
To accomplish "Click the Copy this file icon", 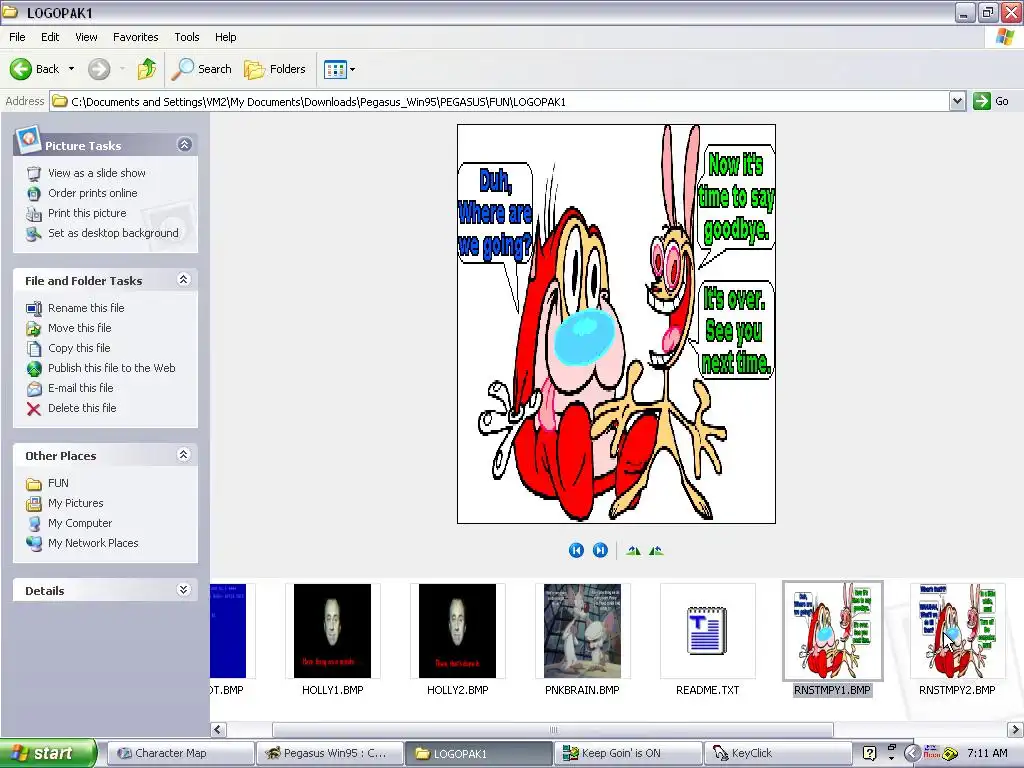I will [x=34, y=349].
